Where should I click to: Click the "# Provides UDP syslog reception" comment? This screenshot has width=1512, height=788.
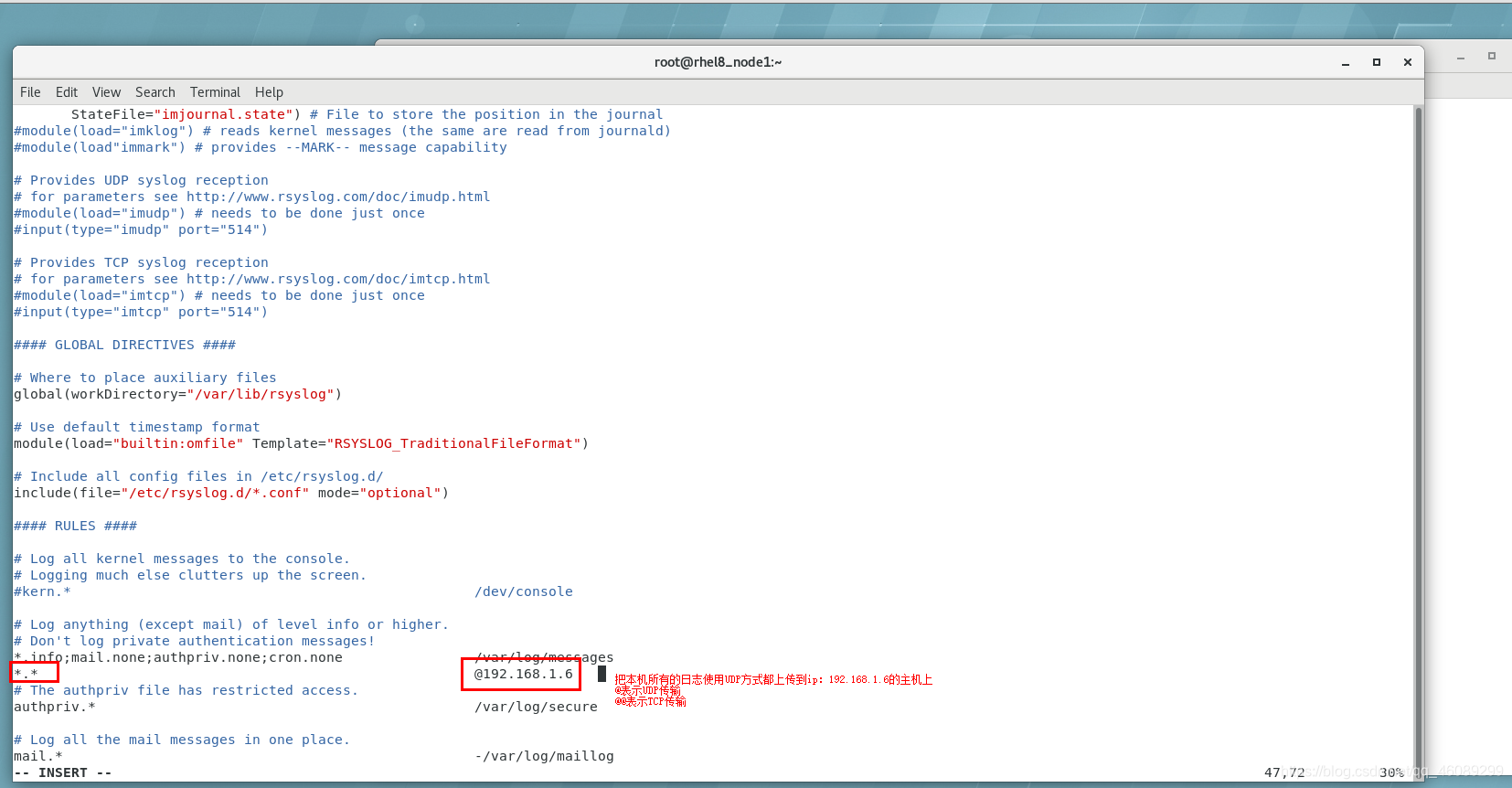[x=141, y=180]
